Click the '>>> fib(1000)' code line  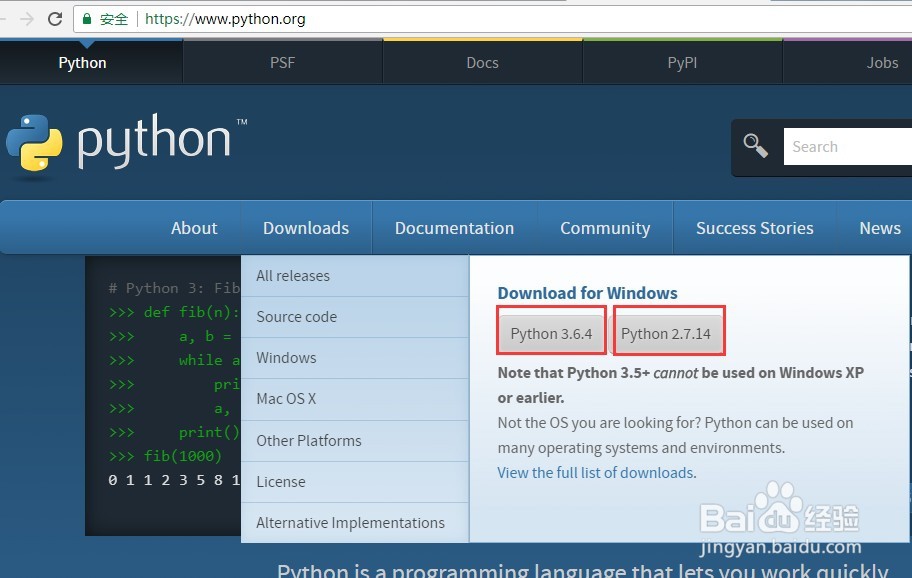point(165,456)
